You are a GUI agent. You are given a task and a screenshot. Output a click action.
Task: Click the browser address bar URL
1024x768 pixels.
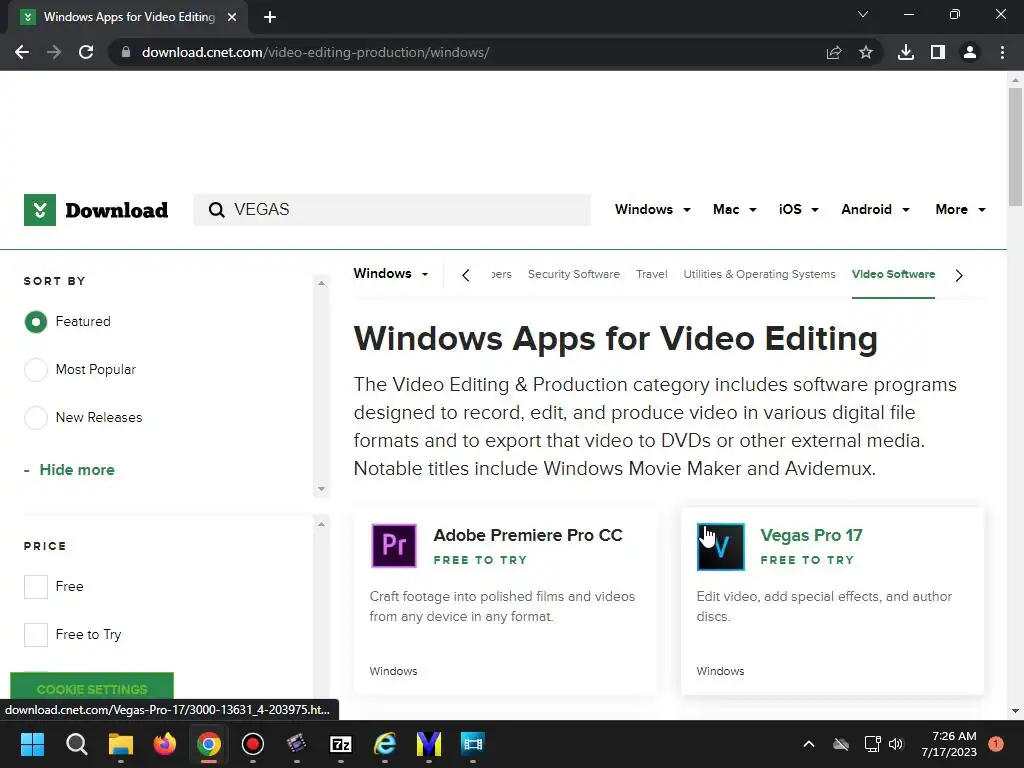click(315, 52)
